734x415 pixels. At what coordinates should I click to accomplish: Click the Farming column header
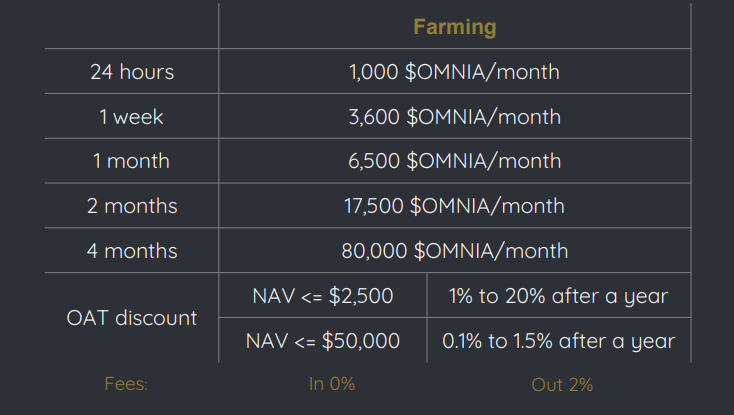coord(455,27)
